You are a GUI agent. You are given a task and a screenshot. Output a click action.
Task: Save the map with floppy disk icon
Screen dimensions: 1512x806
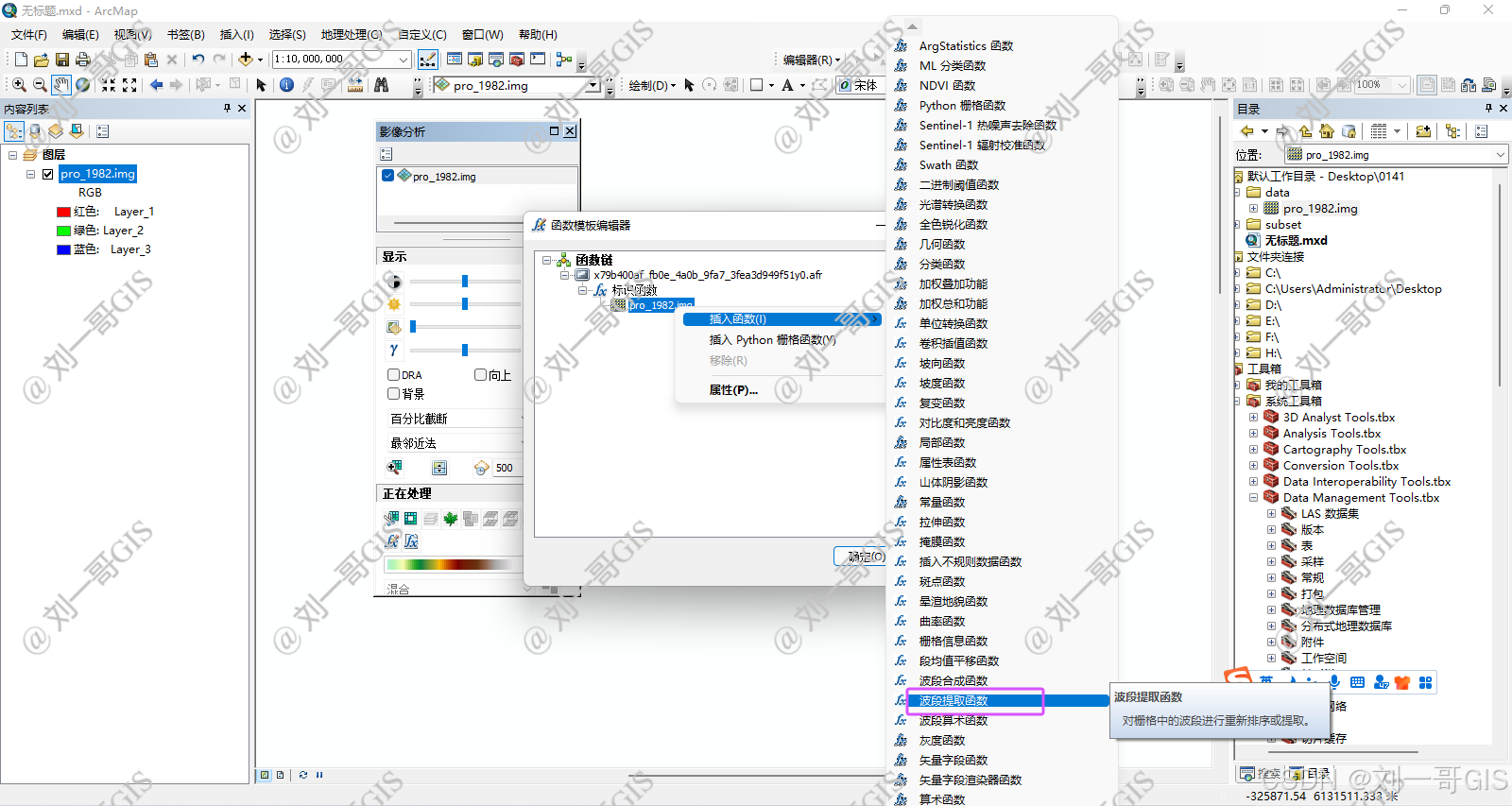pos(61,60)
